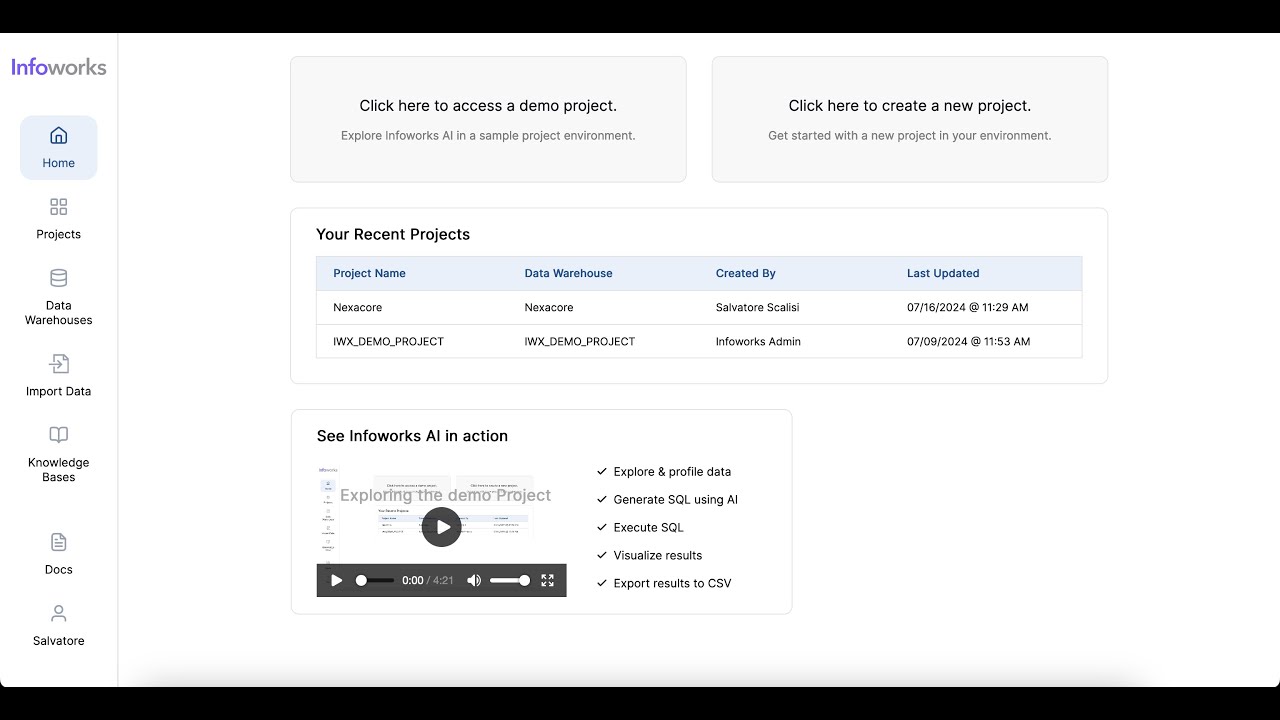Select the Docs menu label
The image size is (1280, 720).
pyautogui.click(x=59, y=569)
